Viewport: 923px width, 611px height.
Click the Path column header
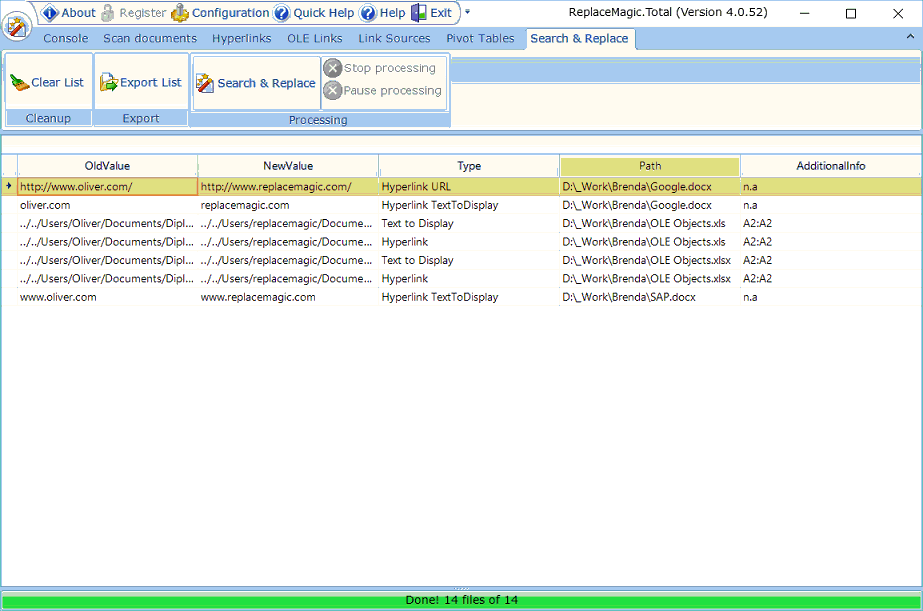pos(650,166)
